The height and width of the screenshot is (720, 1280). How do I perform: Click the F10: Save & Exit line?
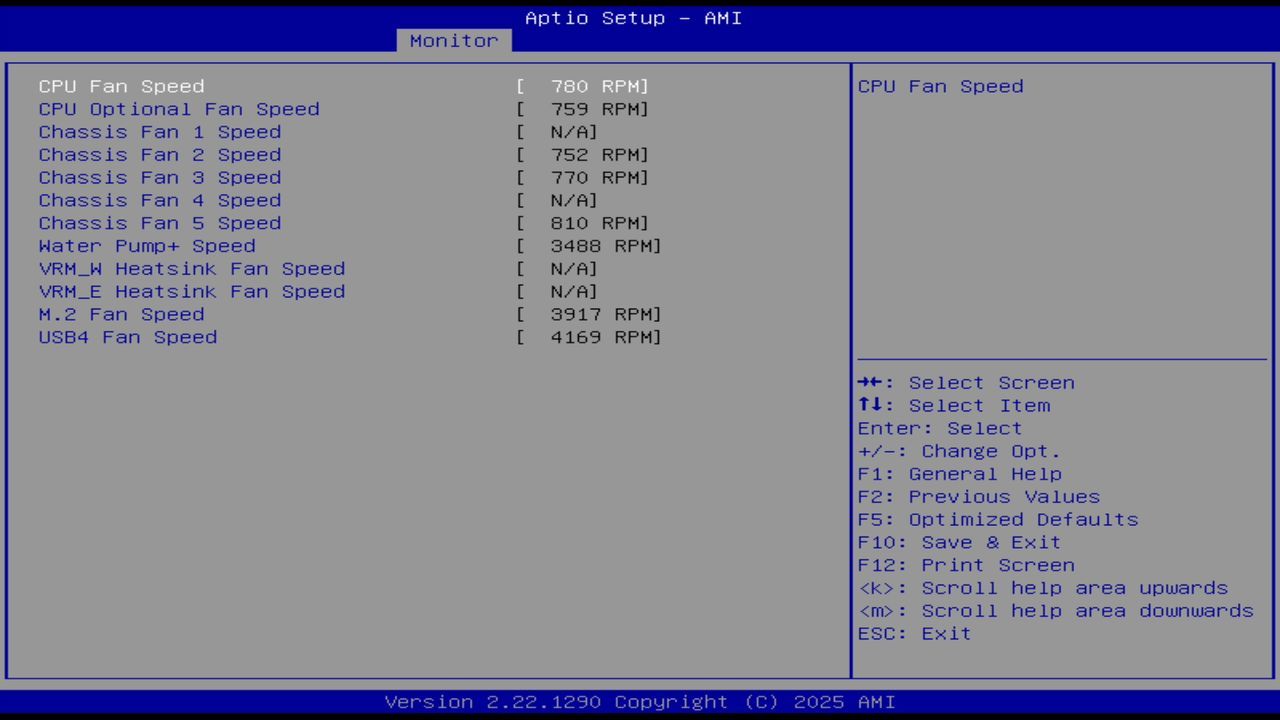(960, 543)
